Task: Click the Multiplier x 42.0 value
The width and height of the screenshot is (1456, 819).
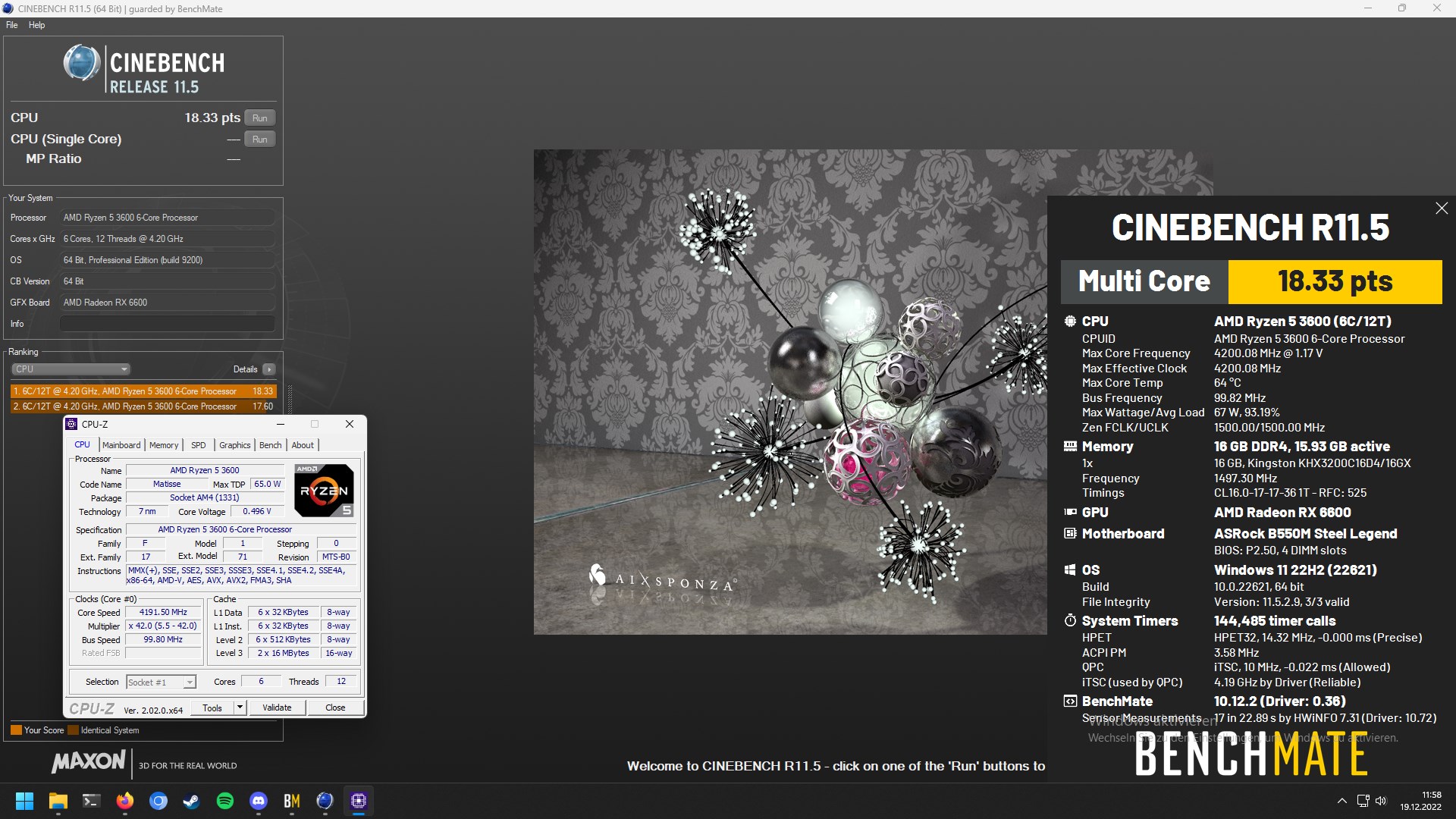Action: point(163,626)
